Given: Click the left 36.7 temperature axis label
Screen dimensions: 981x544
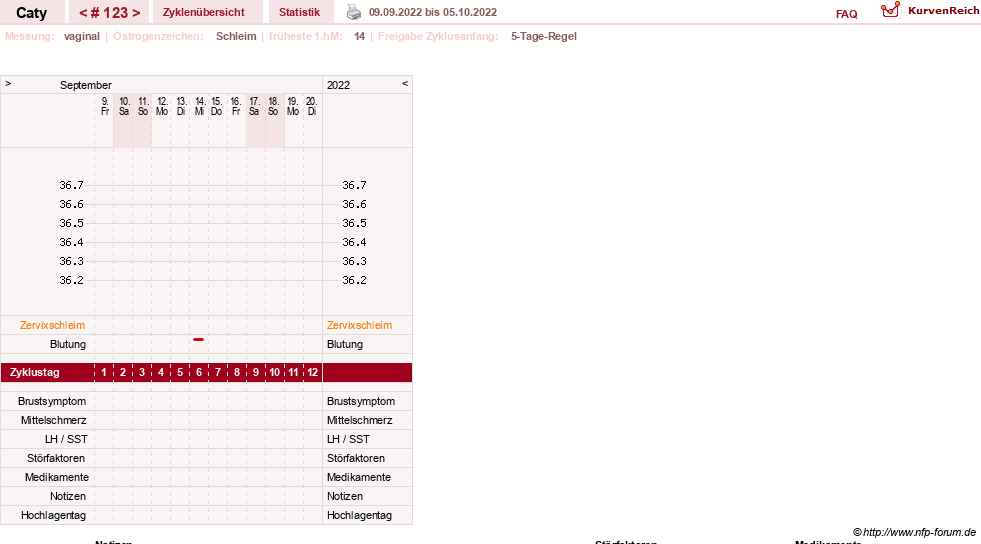Looking at the screenshot, I should point(71,185).
